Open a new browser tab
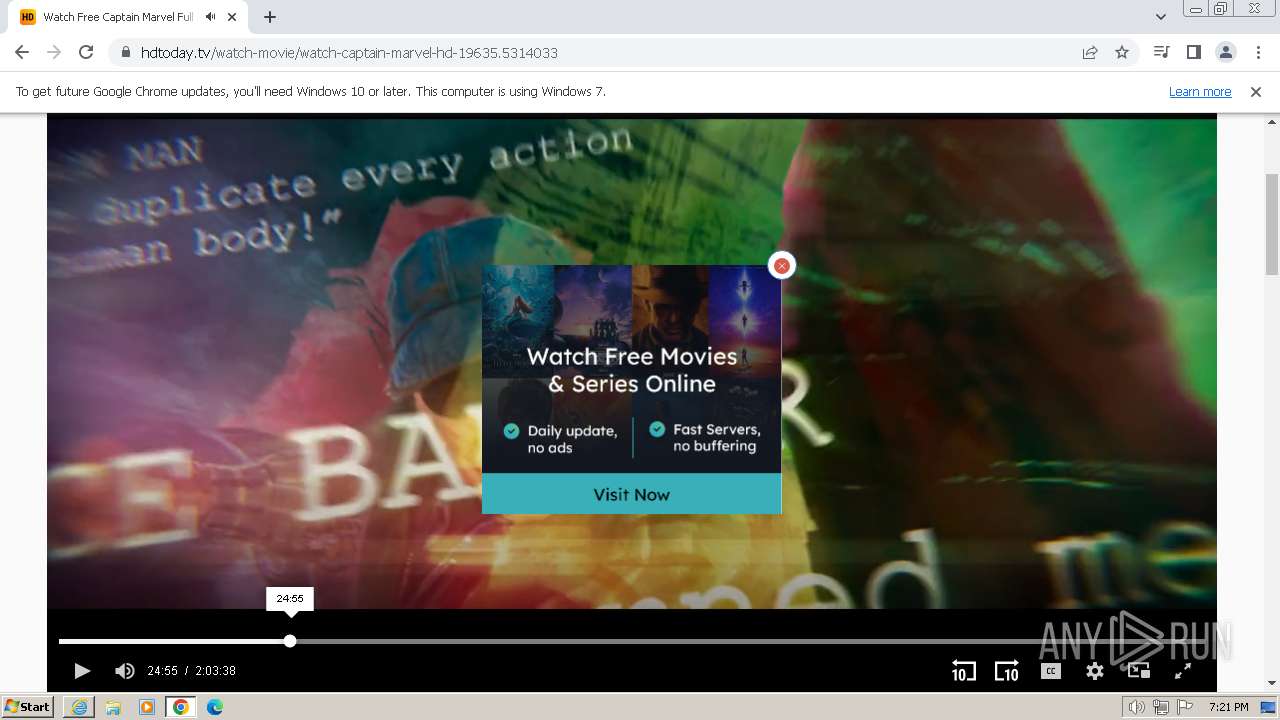This screenshot has width=1280, height=720. (x=270, y=17)
